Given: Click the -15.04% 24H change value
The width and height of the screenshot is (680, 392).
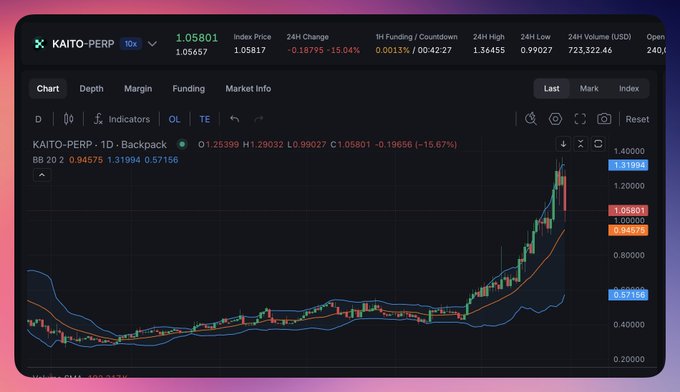Looking at the screenshot, I should tap(343, 50).
